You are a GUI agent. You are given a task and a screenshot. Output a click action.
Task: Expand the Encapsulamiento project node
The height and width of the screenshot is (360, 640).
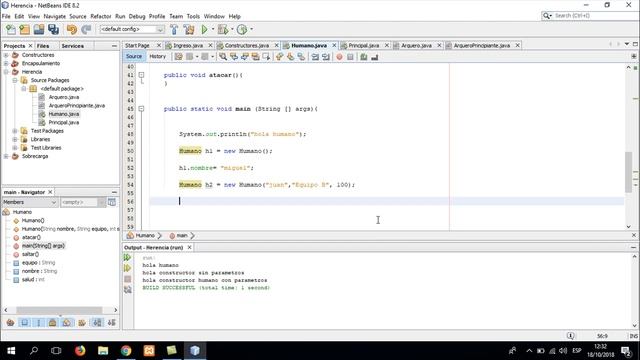tap(6, 63)
